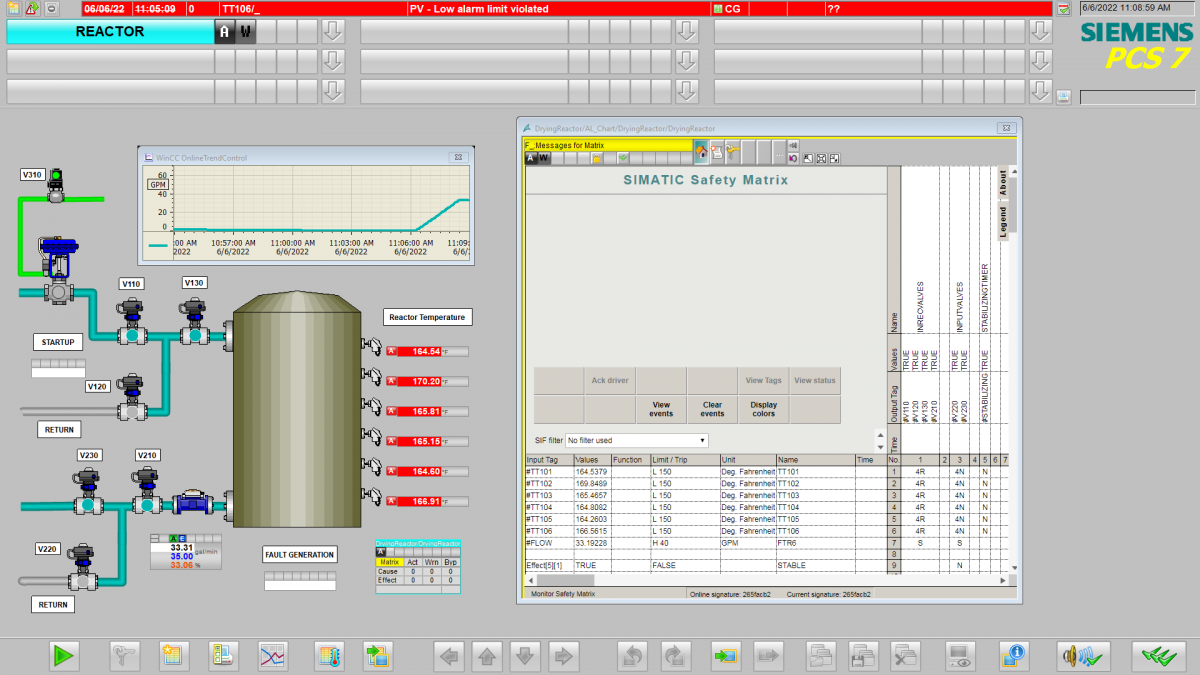Screen dimensions: 1200x675
Task: Select the #FLOW input tag cell
Action: click(549, 543)
